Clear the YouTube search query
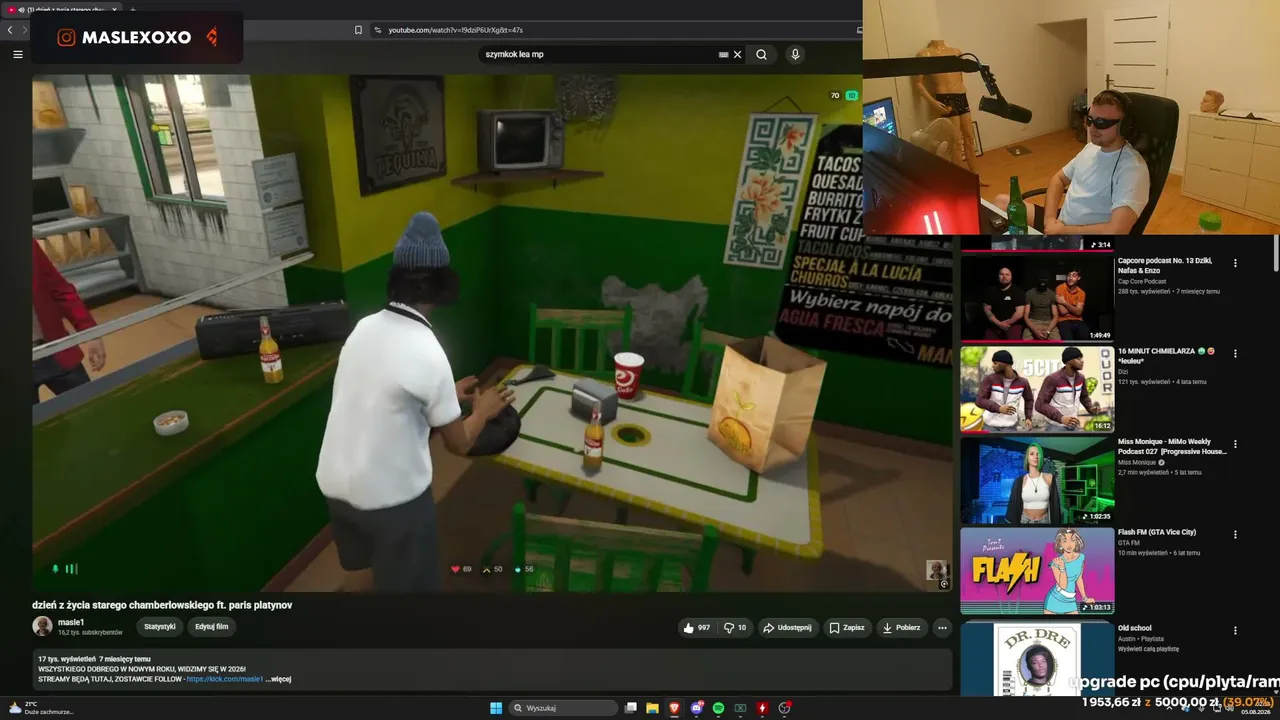Screen dimensions: 1280x720 738,55
